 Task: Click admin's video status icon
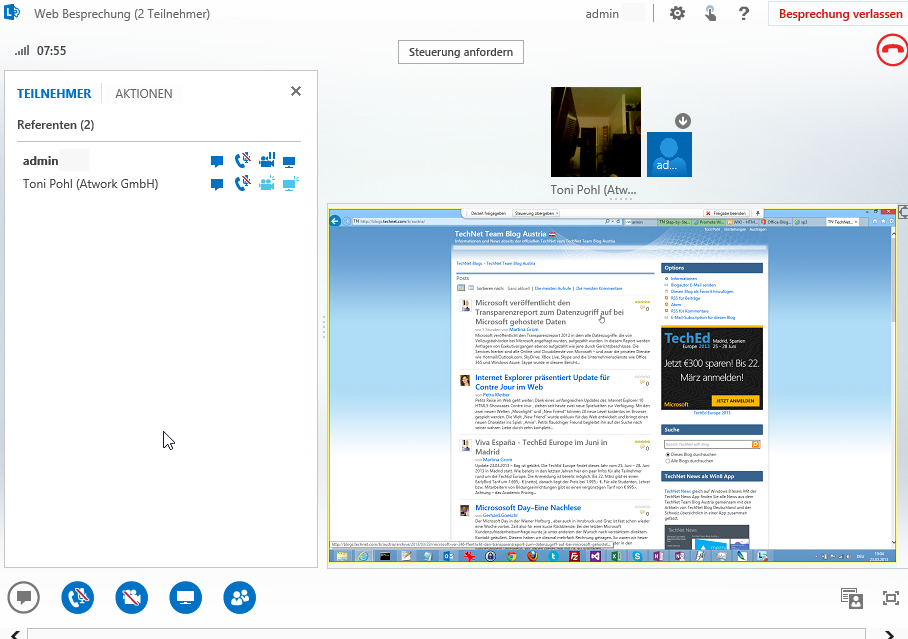(x=267, y=161)
